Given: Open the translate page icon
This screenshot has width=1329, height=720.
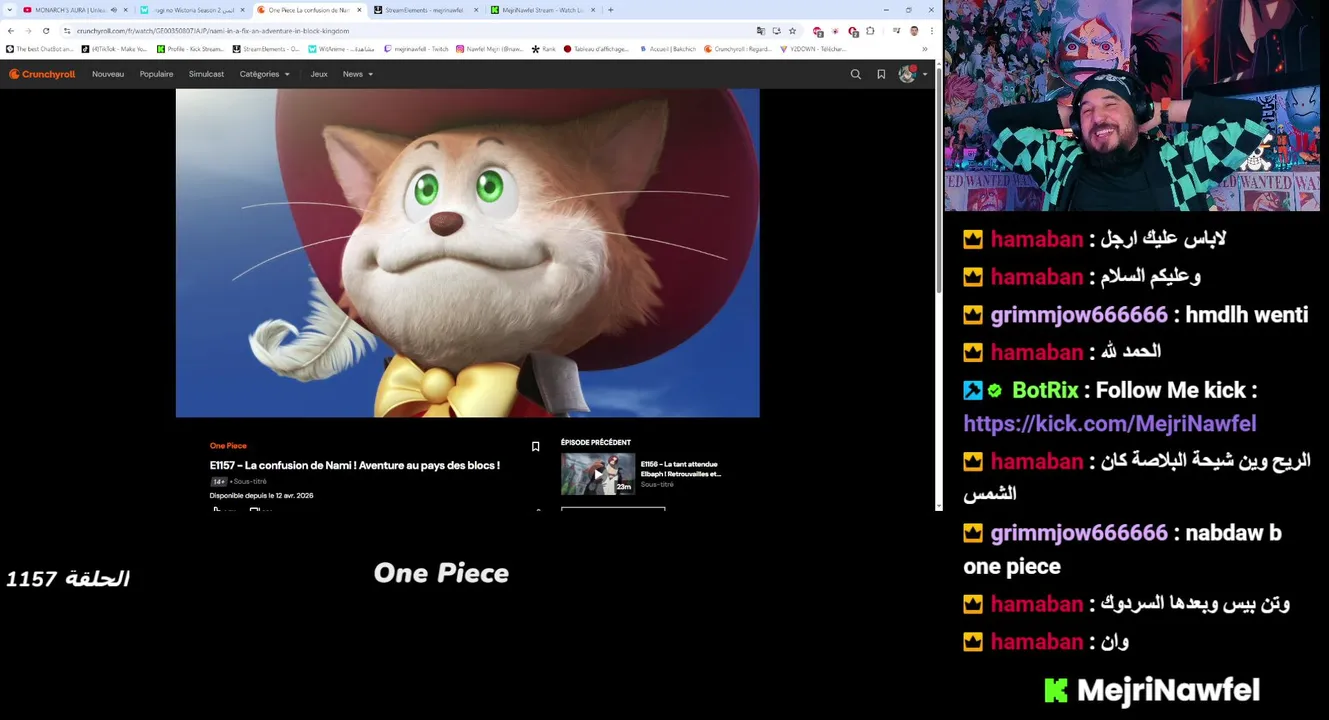Looking at the screenshot, I should [761, 31].
